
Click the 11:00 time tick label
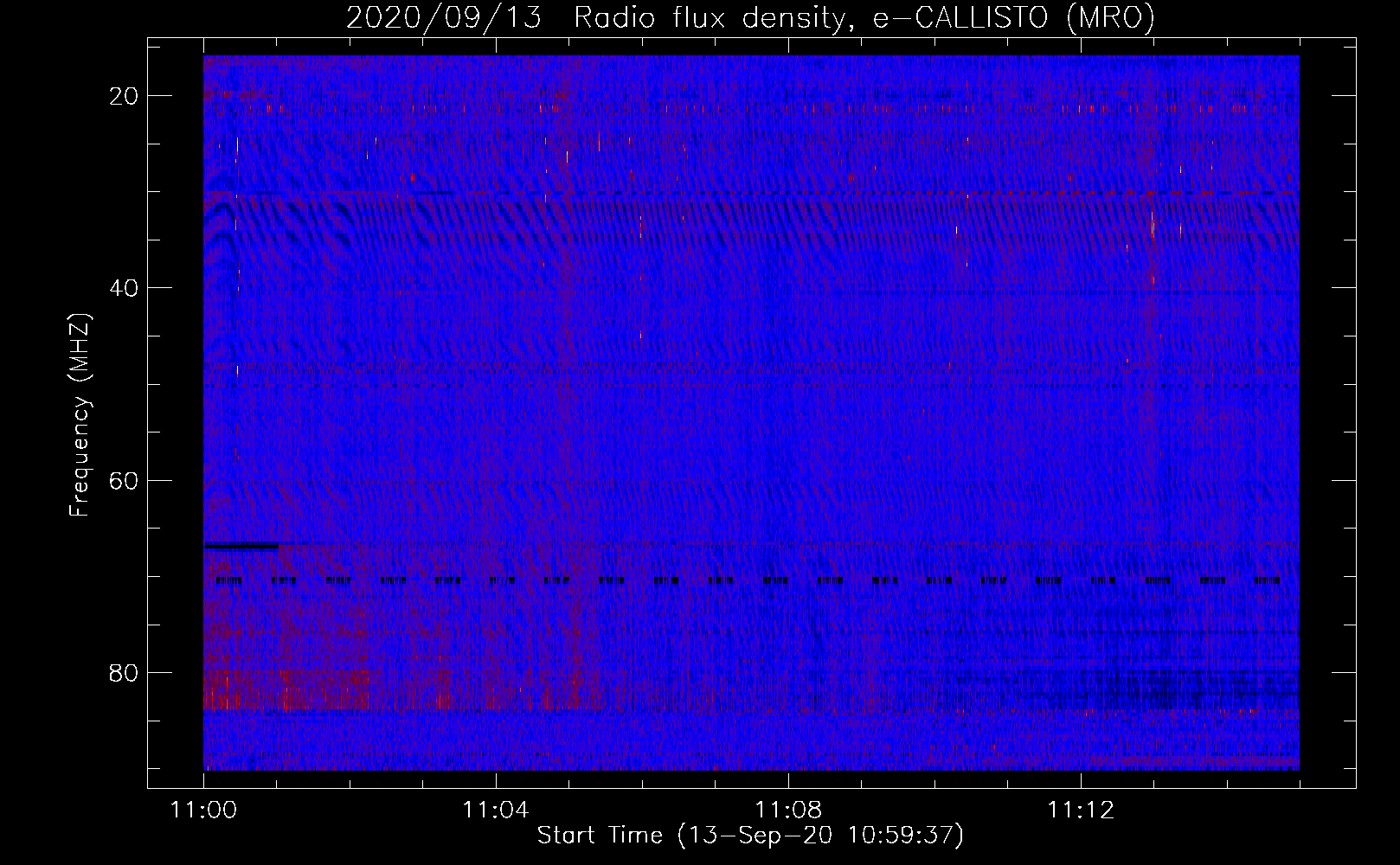(x=204, y=811)
